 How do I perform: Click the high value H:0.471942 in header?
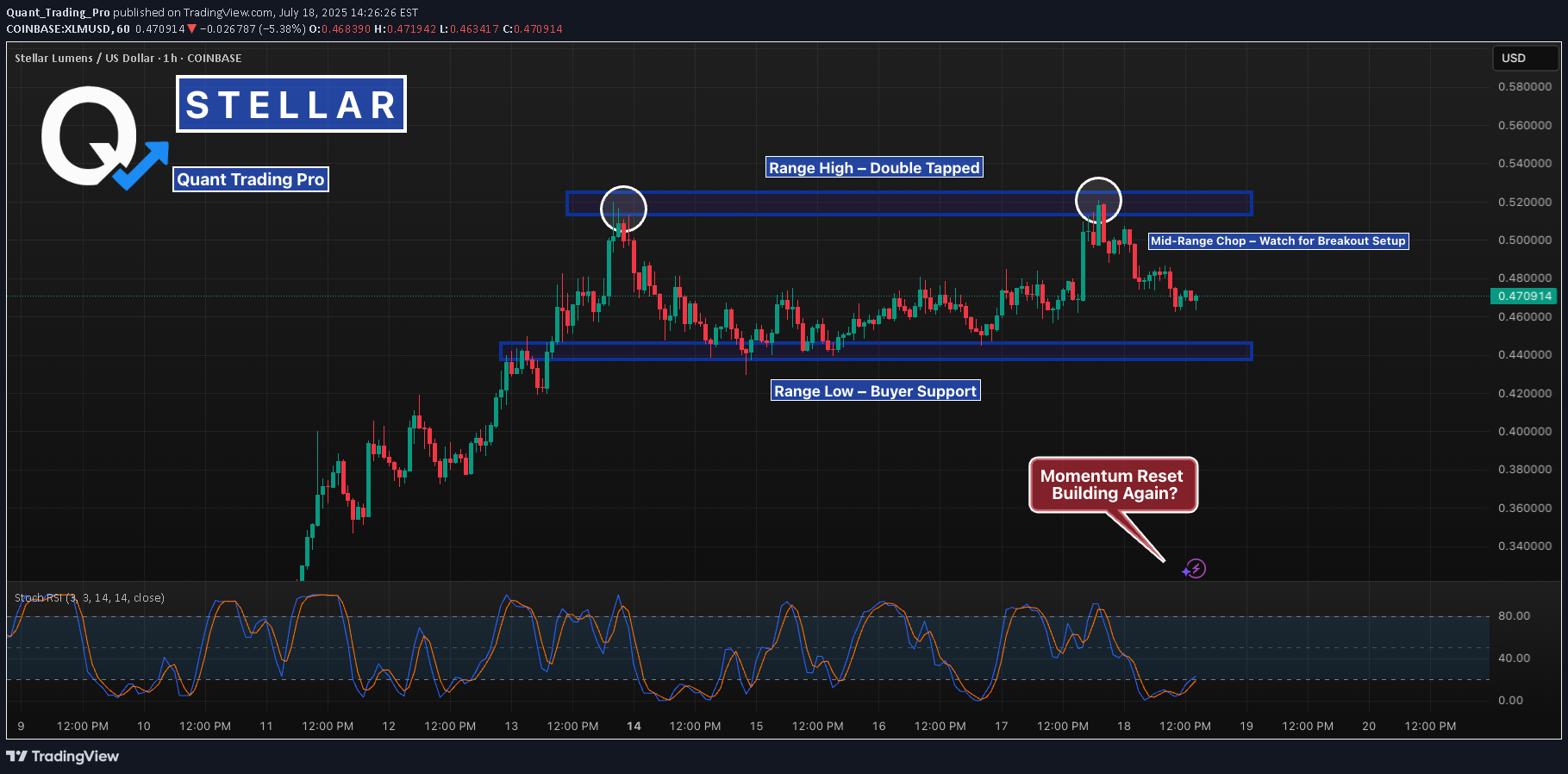pos(405,28)
